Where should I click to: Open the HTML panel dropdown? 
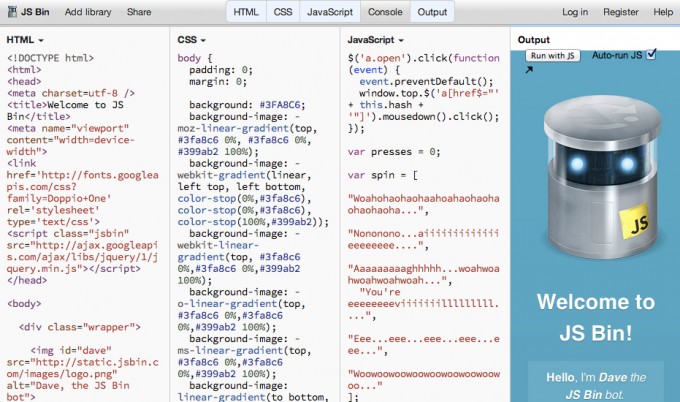pyautogui.click(x=25, y=40)
